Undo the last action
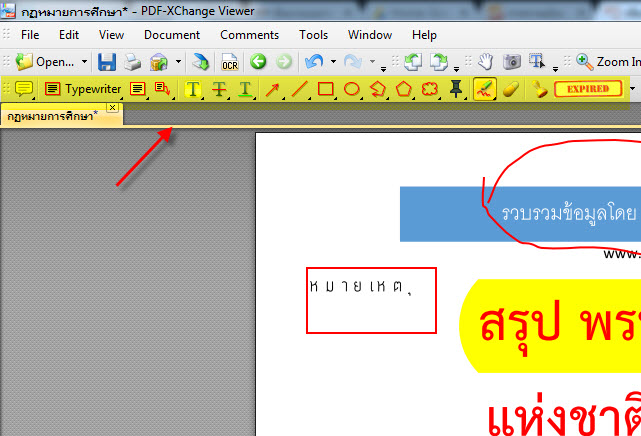Image resolution: width=641 pixels, height=436 pixels. click(314, 62)
